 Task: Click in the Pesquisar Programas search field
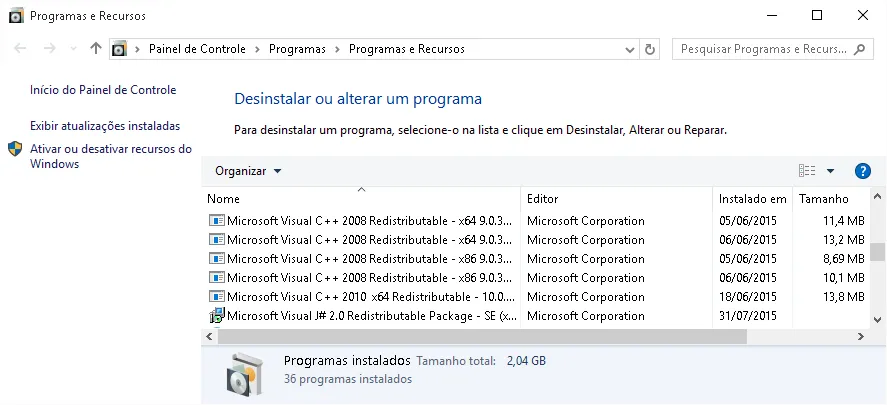pyautogui.click(x=764, y=49)
